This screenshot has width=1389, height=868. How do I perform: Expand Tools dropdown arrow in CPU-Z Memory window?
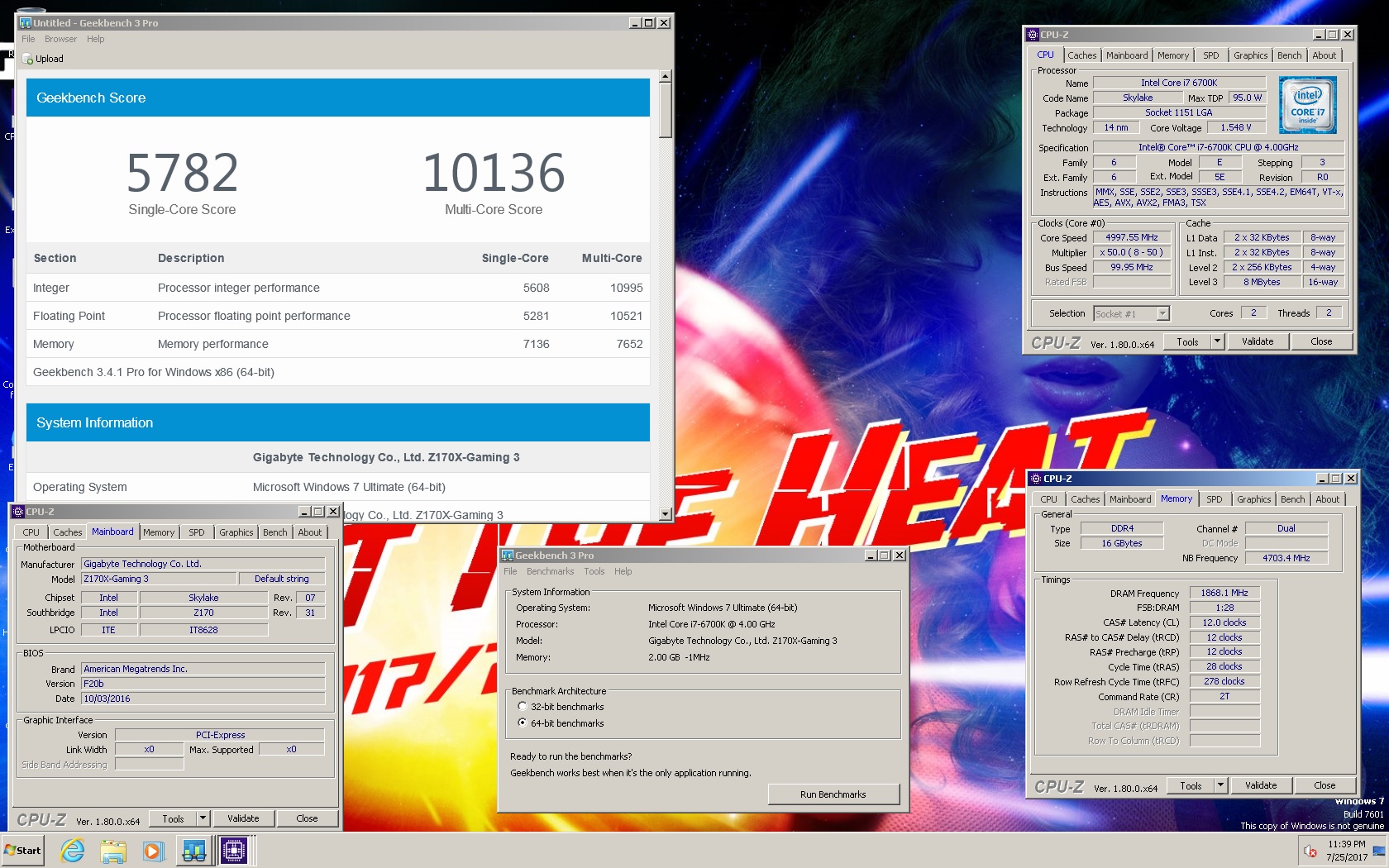click(x=1220, y=785)
